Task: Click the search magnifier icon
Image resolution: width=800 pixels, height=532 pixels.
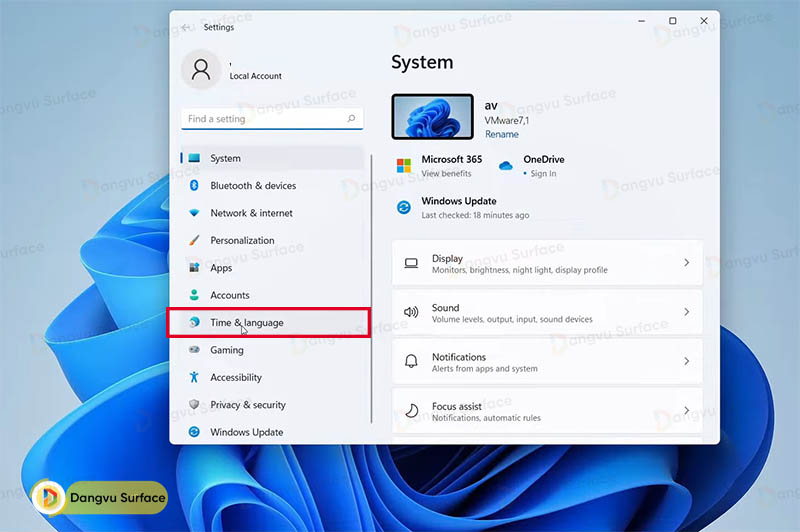Action: [351, 118]
